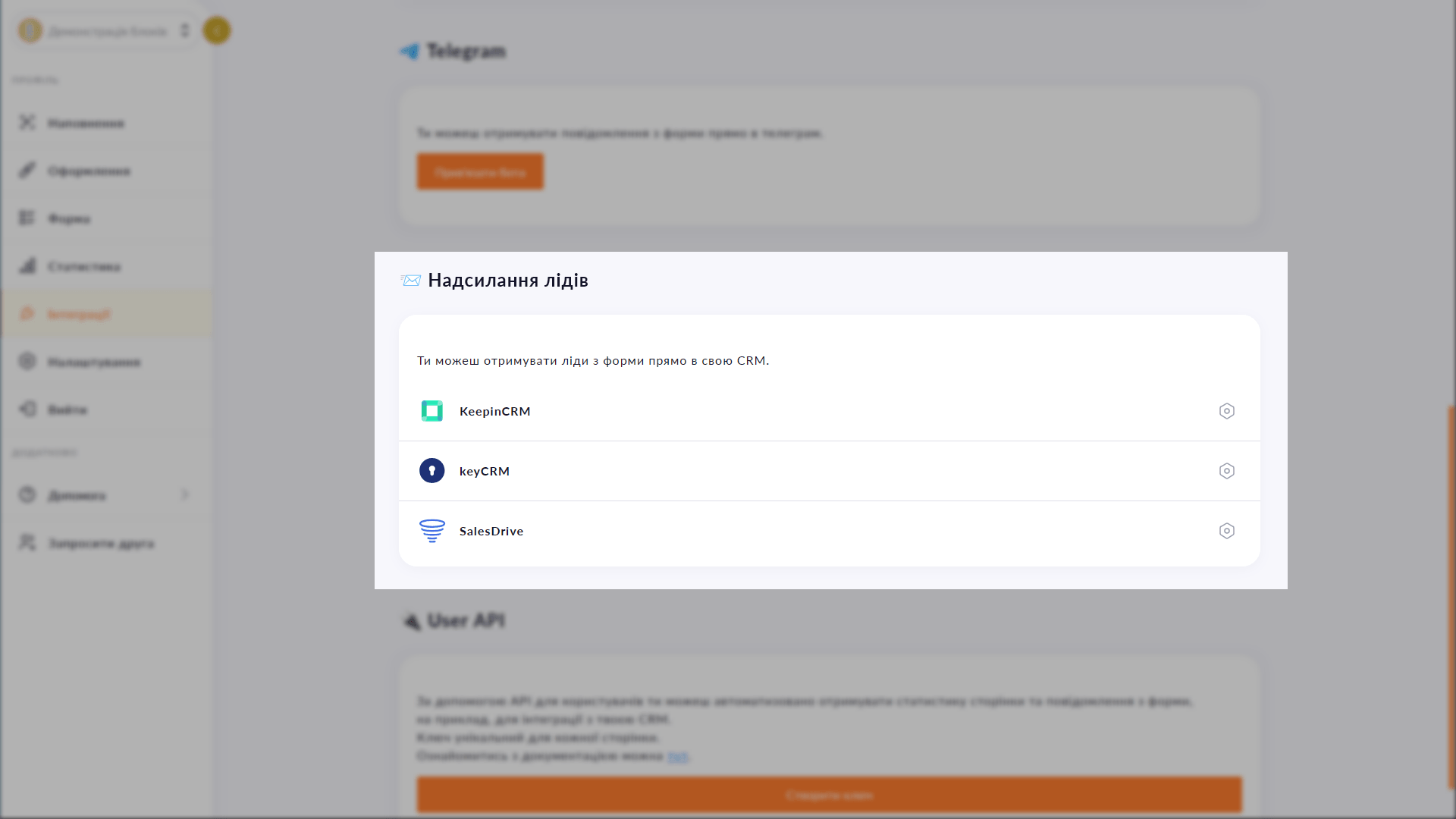This screenshot has height=819, width=1456.
Task: Open Запросити друга in the sidebar
Action: point(106,543)
